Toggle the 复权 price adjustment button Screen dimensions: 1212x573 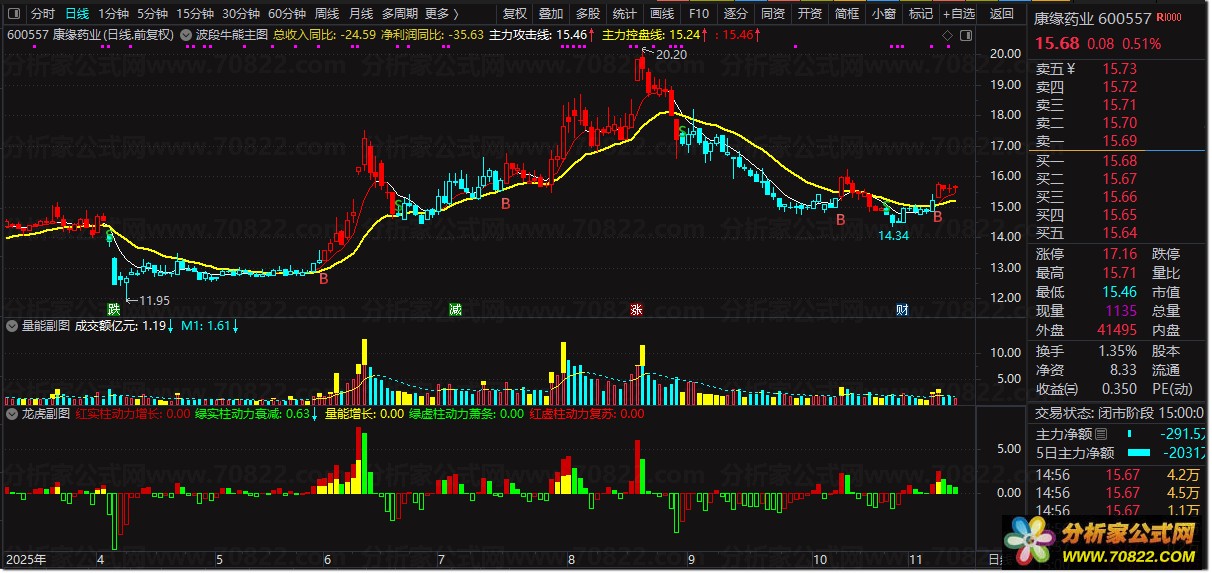point(515,14)
